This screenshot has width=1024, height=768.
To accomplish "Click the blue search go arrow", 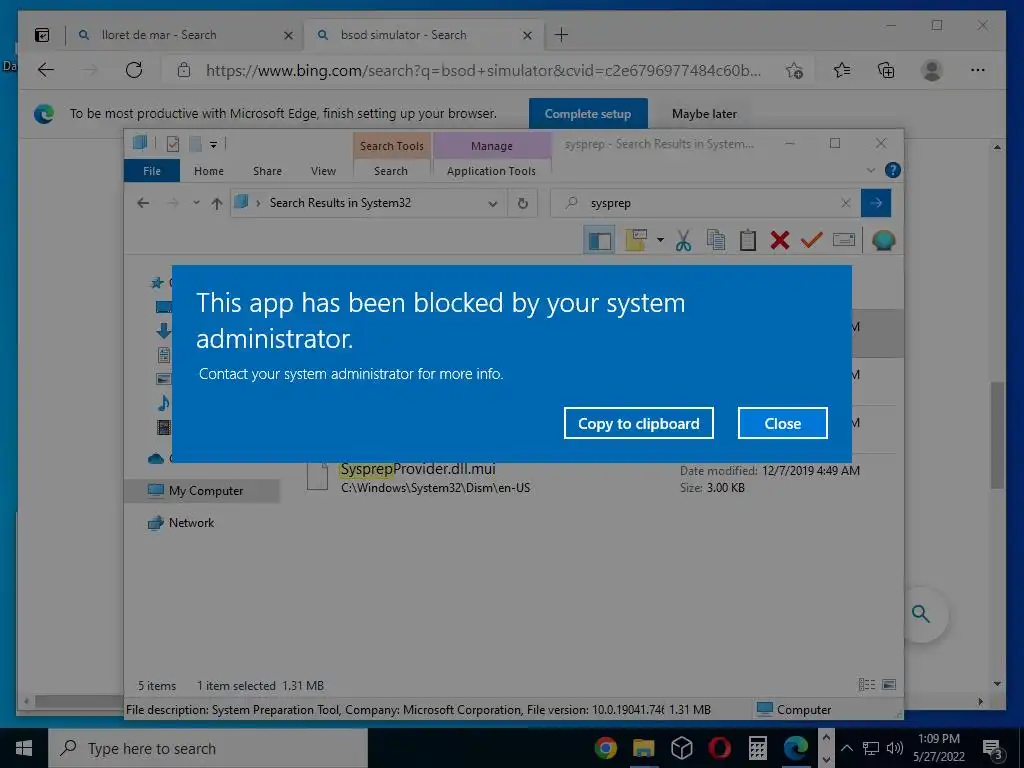I will point(876,203).
